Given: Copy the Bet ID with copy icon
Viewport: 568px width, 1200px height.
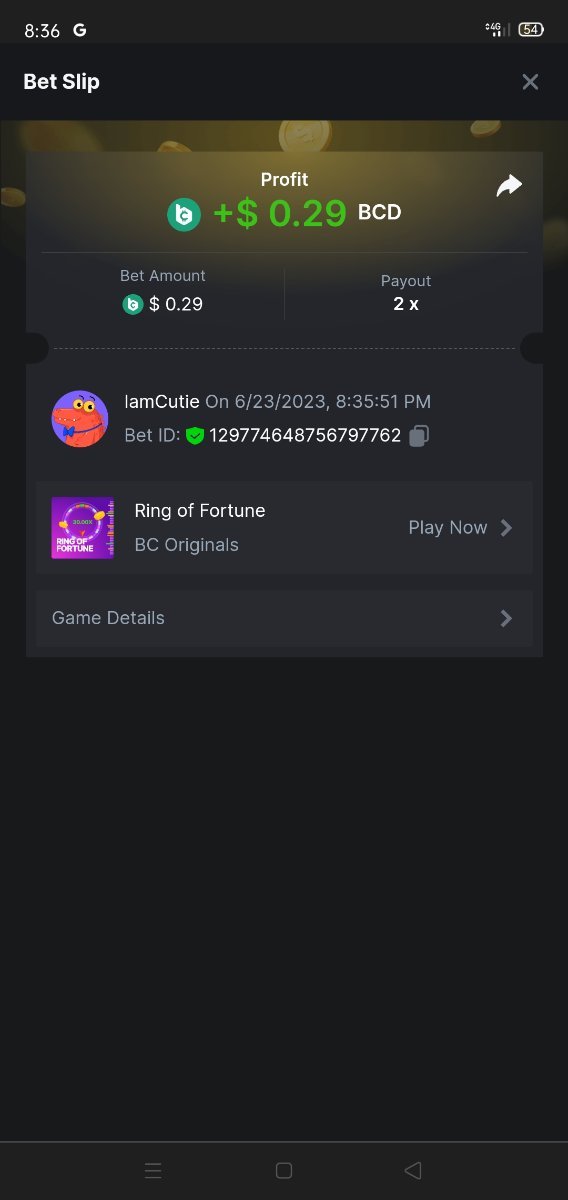Looking at the screenshot, I should (x=420, y=435).
